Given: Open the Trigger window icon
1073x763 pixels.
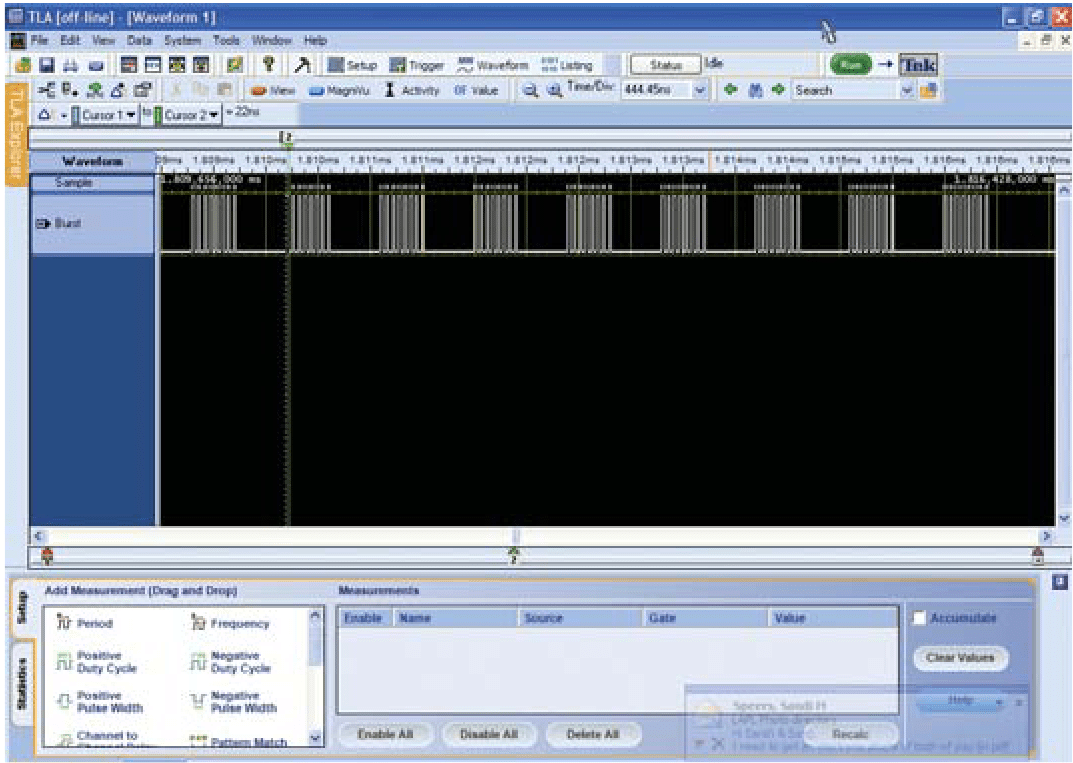Looking at the screenshot, I should (412, 64).
